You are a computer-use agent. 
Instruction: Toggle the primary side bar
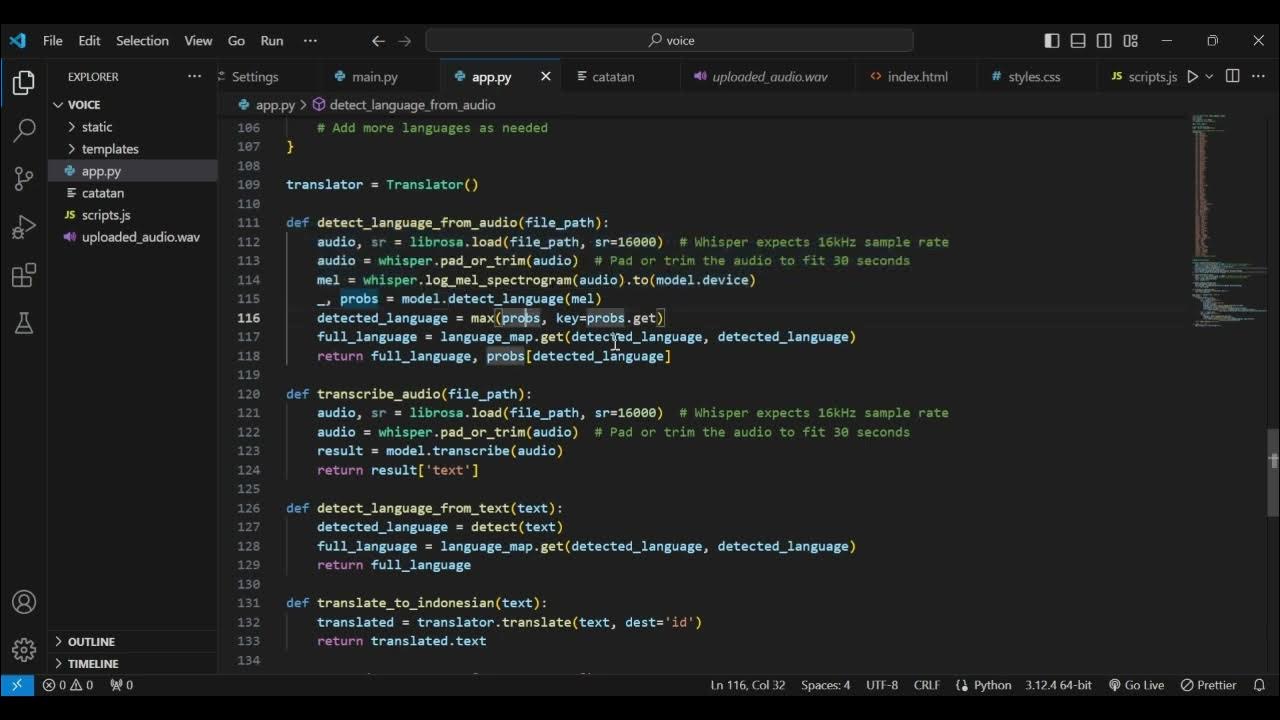pos(1052,41)
